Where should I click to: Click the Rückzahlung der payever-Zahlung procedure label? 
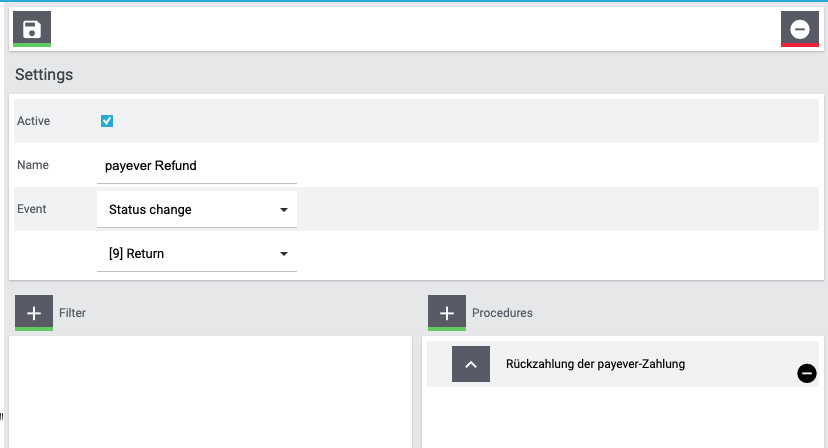[x=595, y=364]
